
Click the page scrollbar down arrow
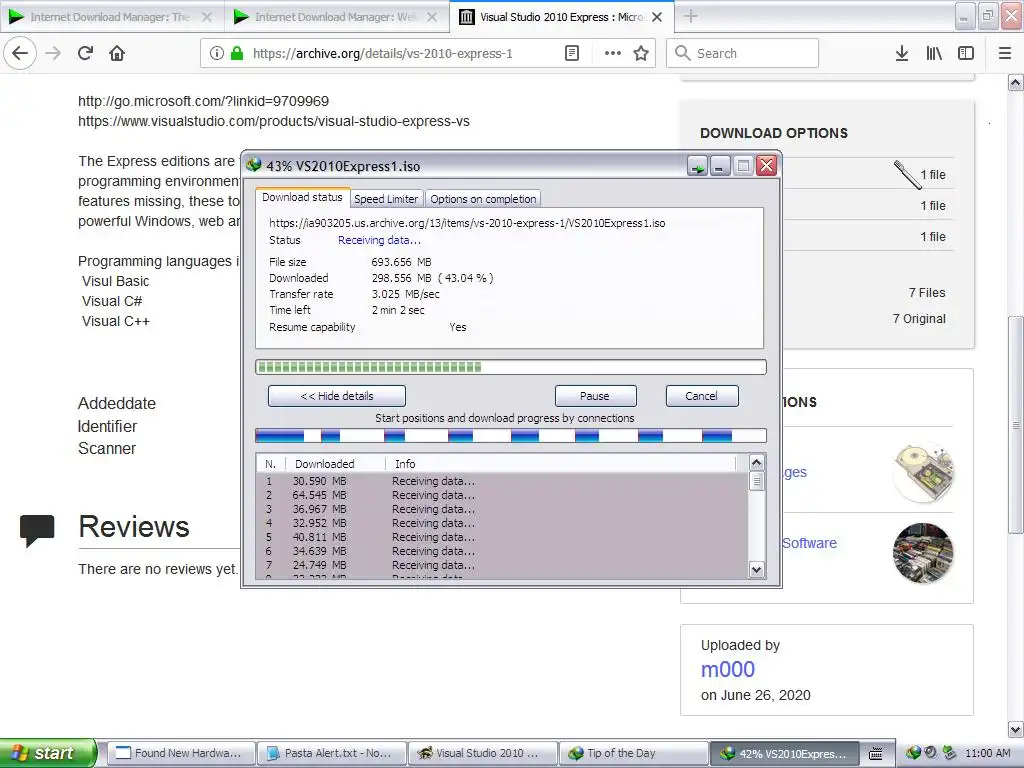tap(1016, 729)
